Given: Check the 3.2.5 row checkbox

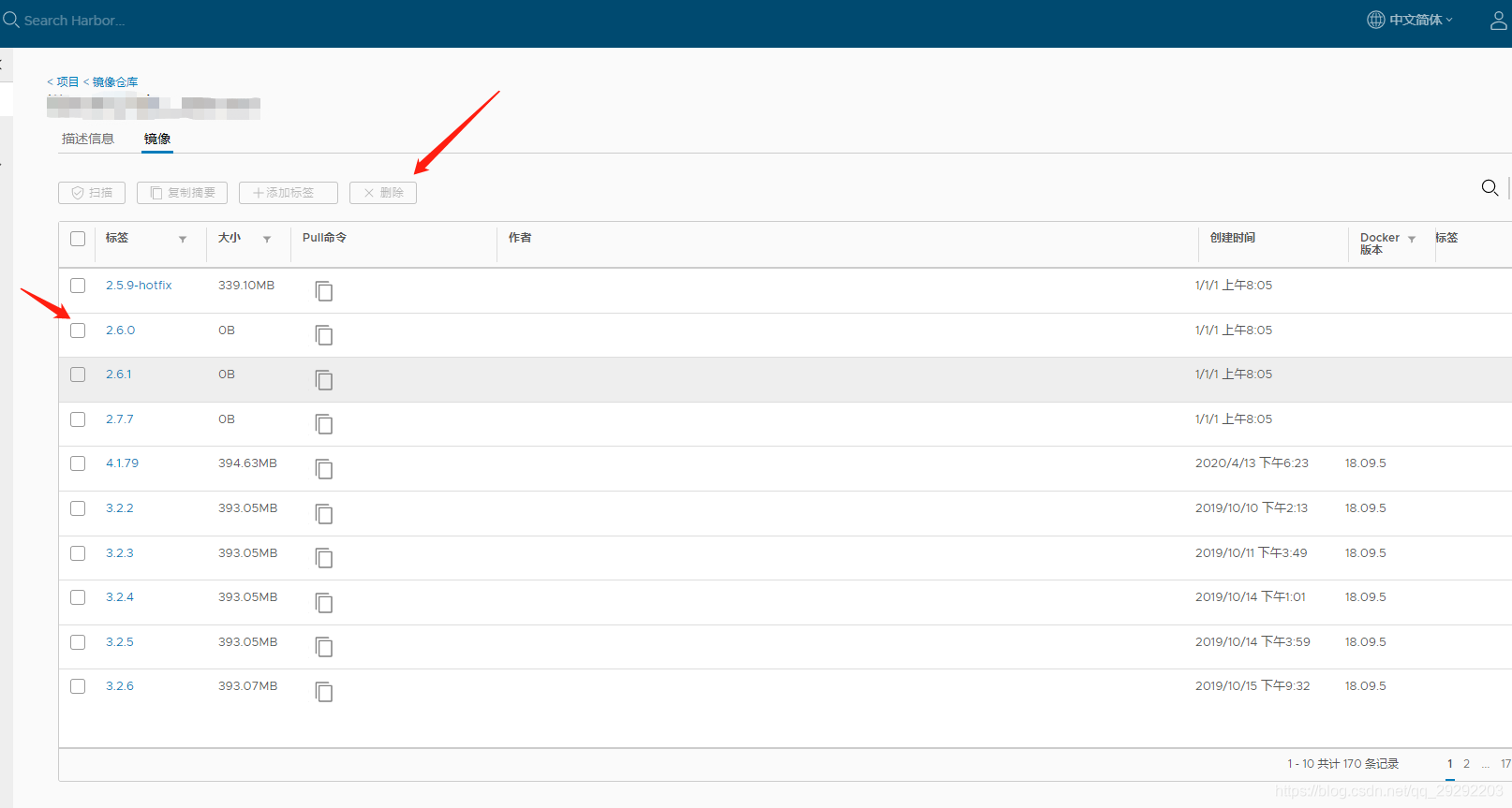Looking at the screenshot, I should tap(78, 642).
